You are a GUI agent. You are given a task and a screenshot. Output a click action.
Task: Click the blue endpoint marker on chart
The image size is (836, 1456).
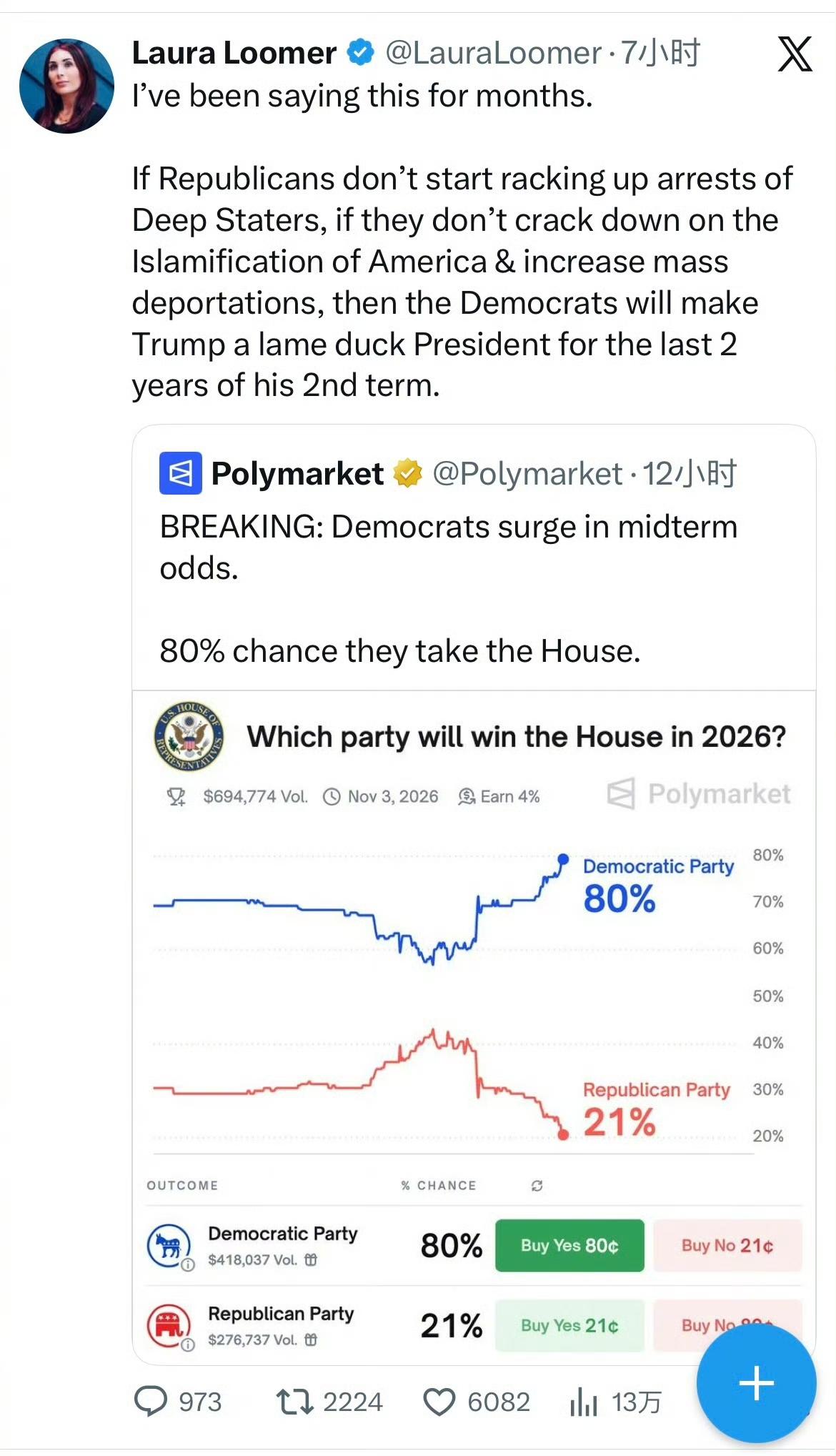563,858
